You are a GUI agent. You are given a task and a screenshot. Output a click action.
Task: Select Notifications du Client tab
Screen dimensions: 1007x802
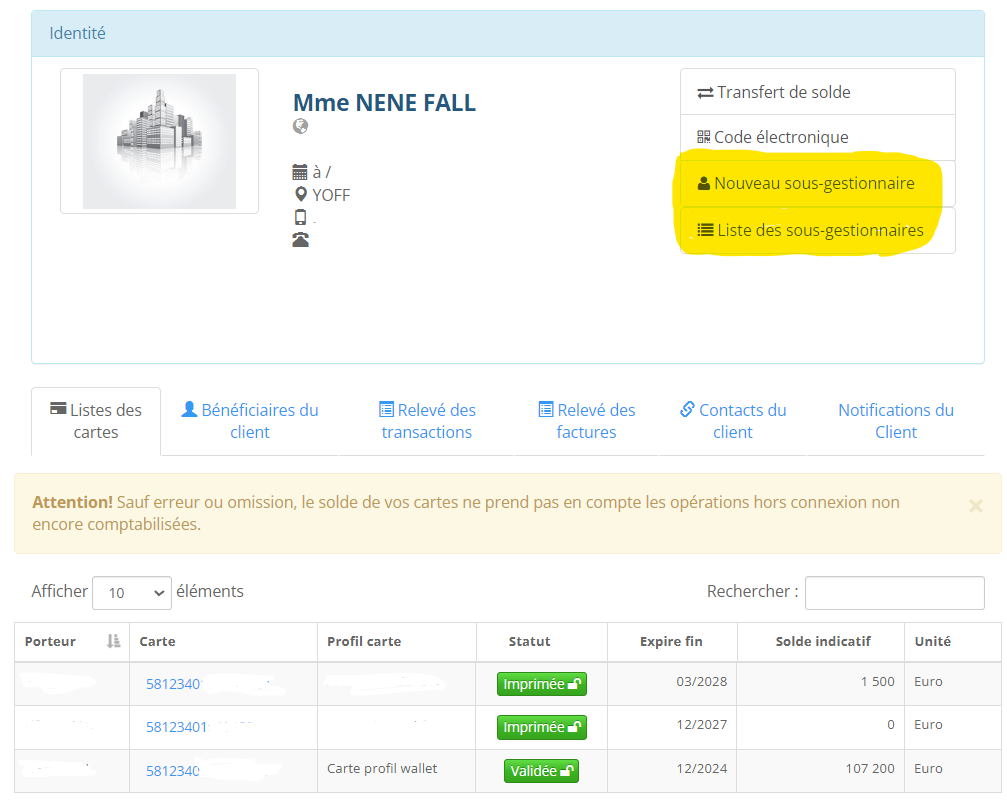click(x=896, y=421)
